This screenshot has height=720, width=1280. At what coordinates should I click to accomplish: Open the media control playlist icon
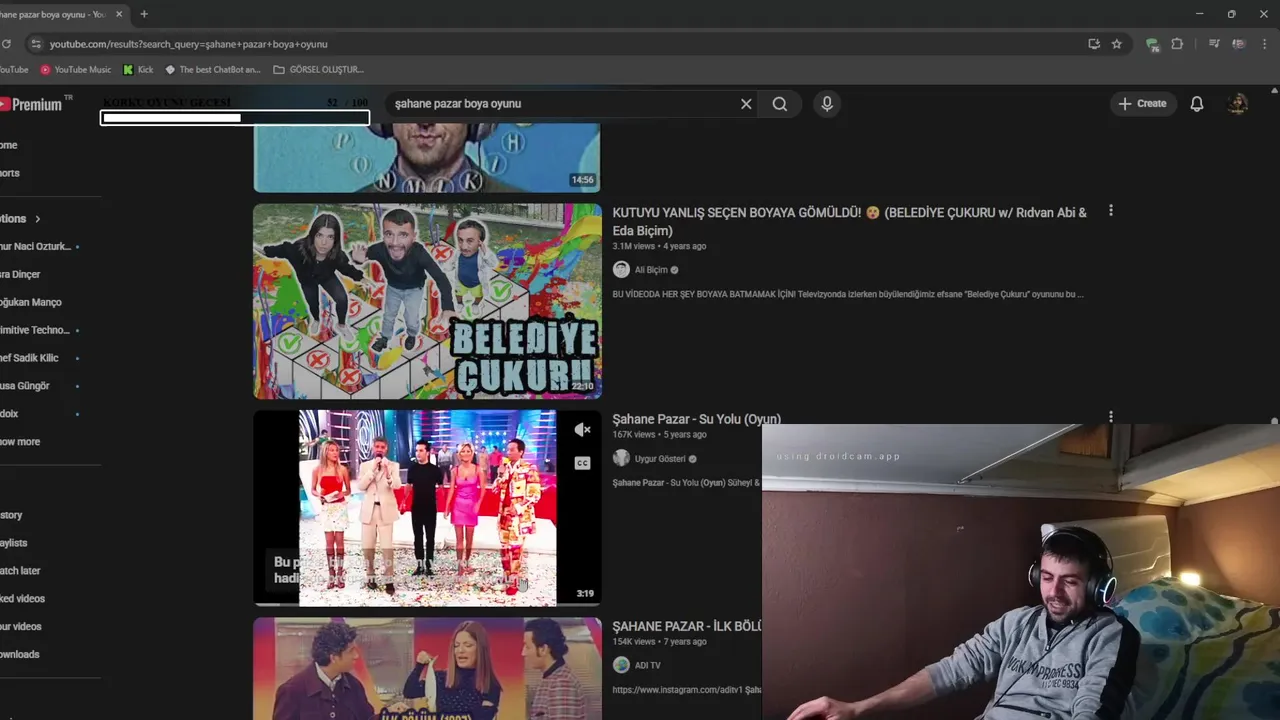tap(1214, 44)
